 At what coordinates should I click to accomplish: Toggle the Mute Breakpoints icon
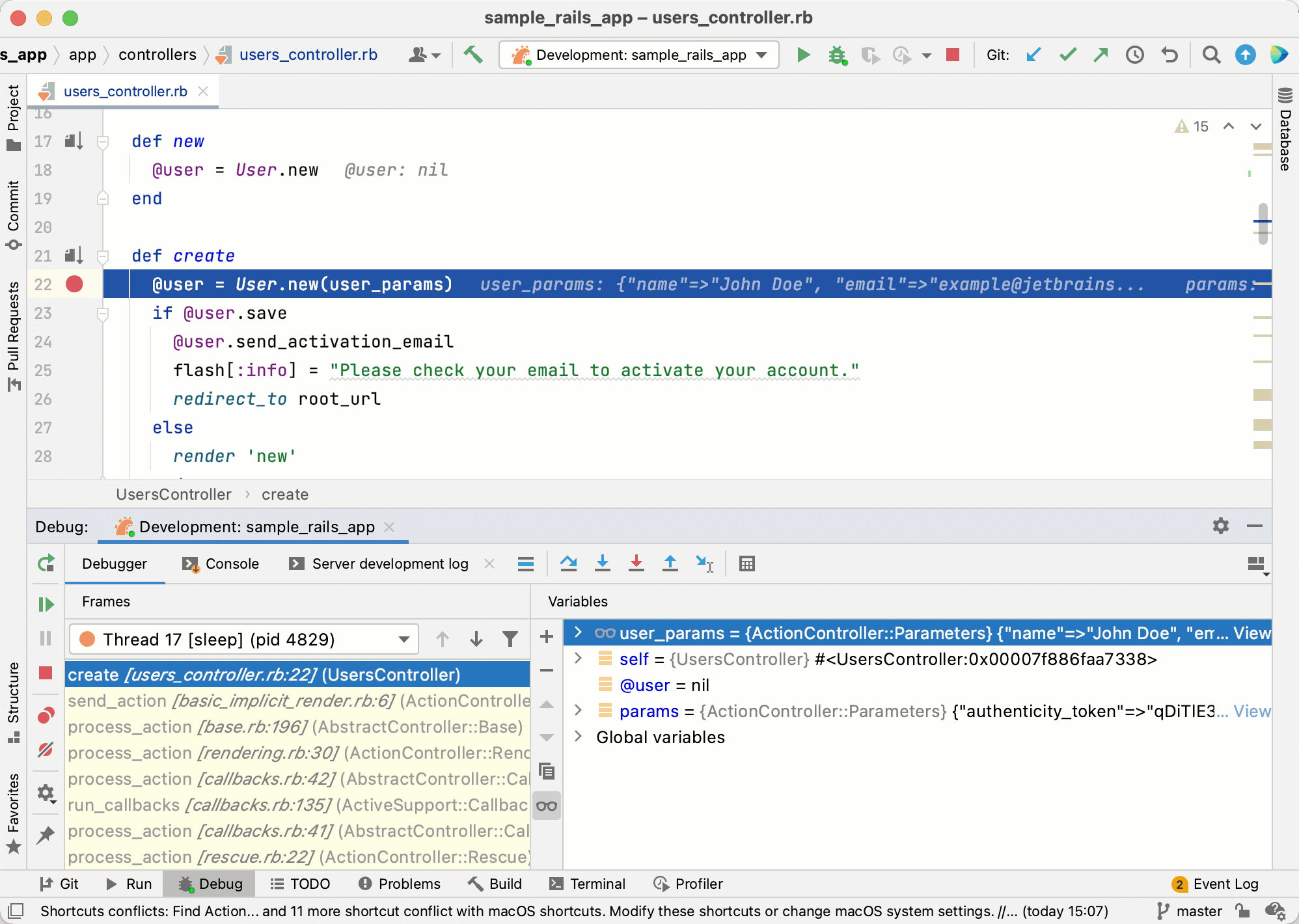coord(46,750)
